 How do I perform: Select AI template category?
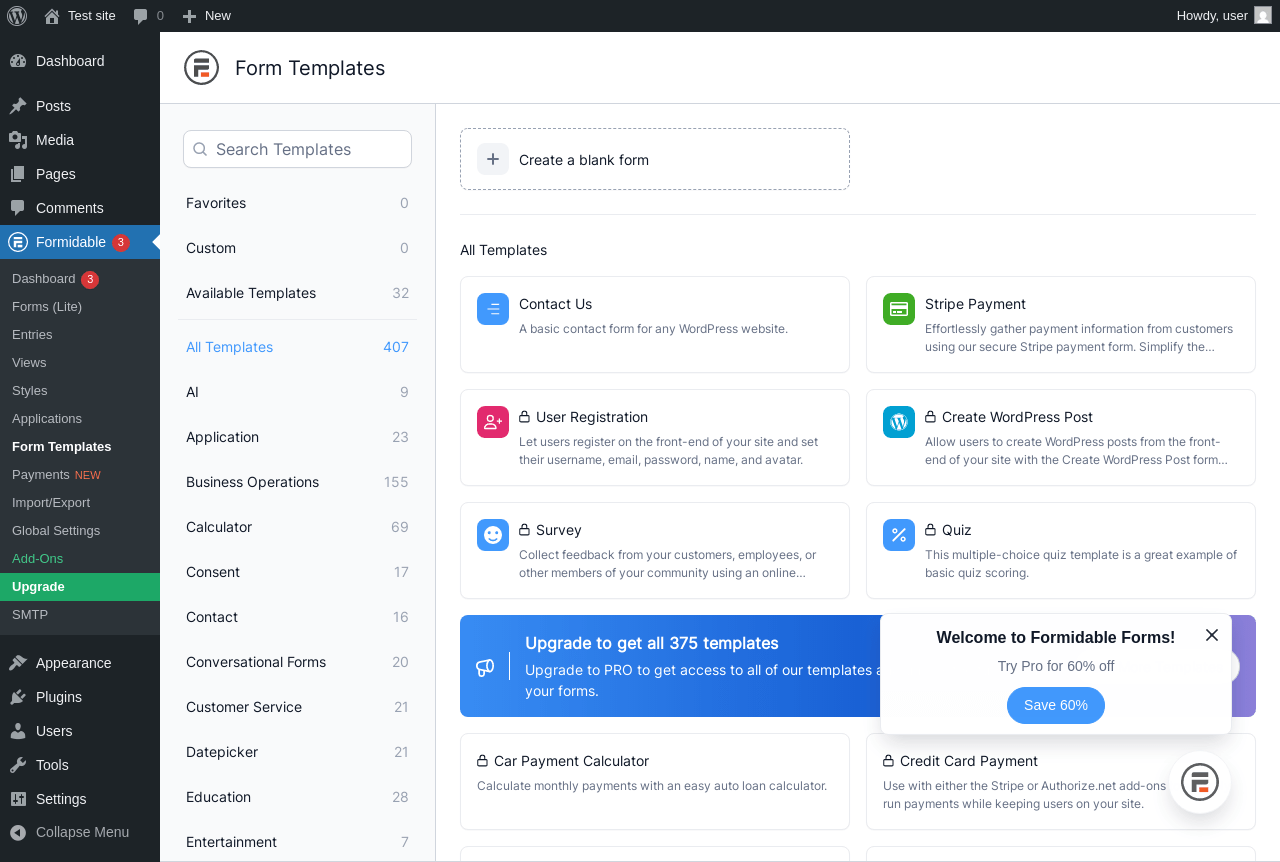[297, 392]
